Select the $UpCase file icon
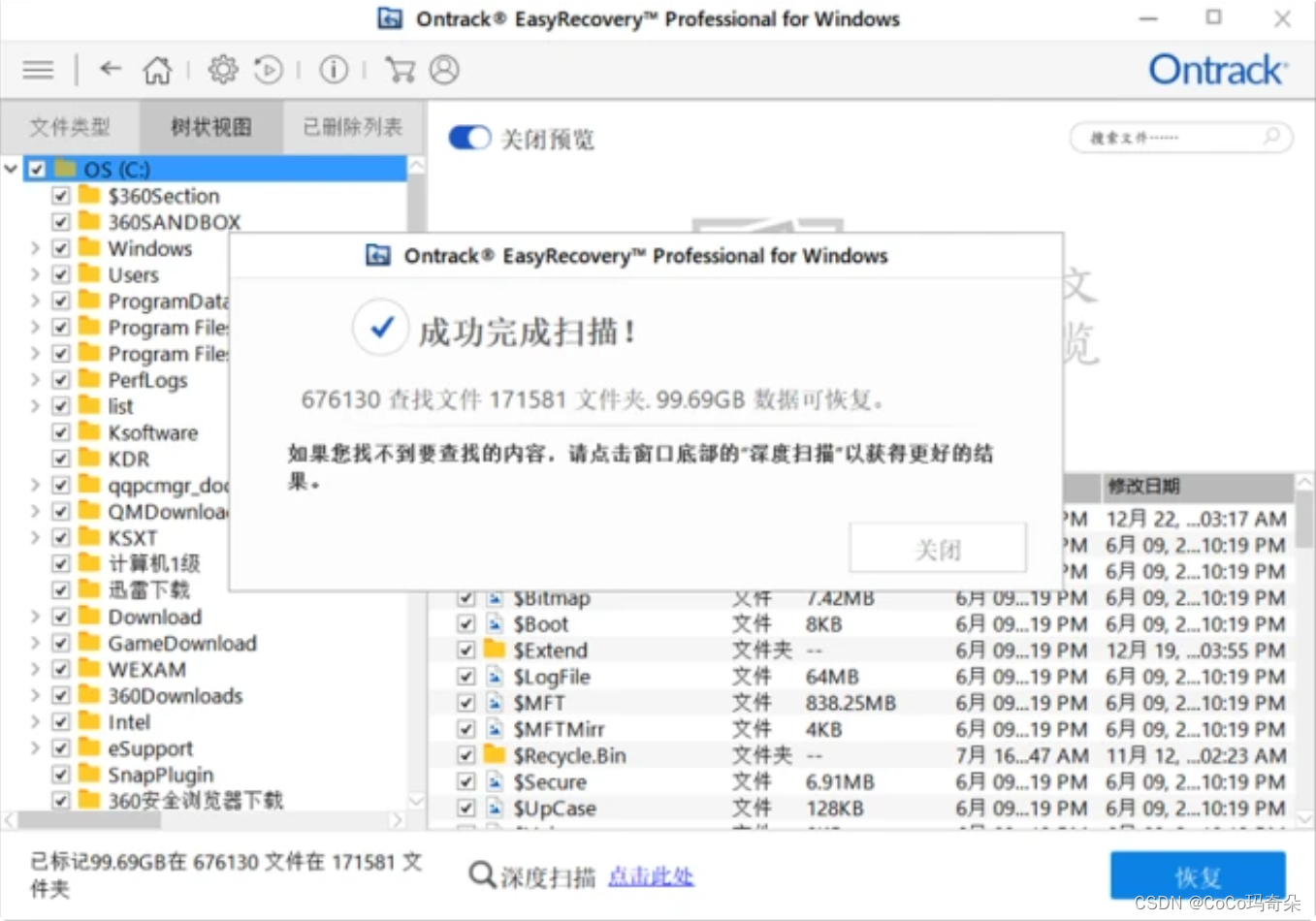Screen dimensions: 1316x921 pyautogui.click(x=495, y=808)
